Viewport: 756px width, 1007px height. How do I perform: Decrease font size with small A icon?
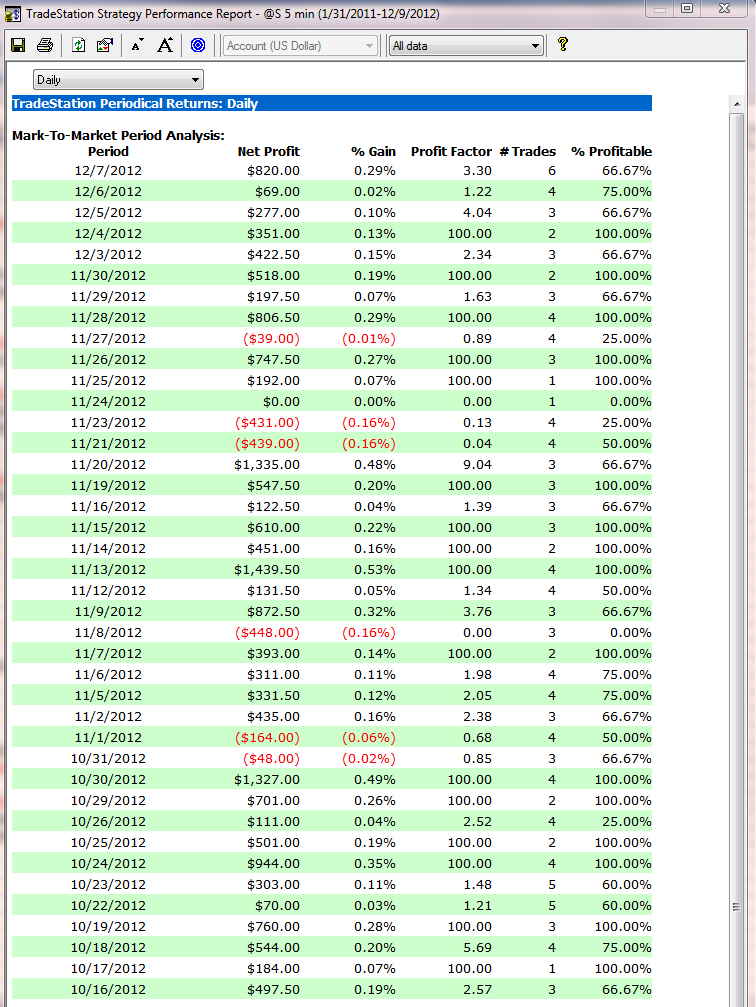(x=137, y=45)
